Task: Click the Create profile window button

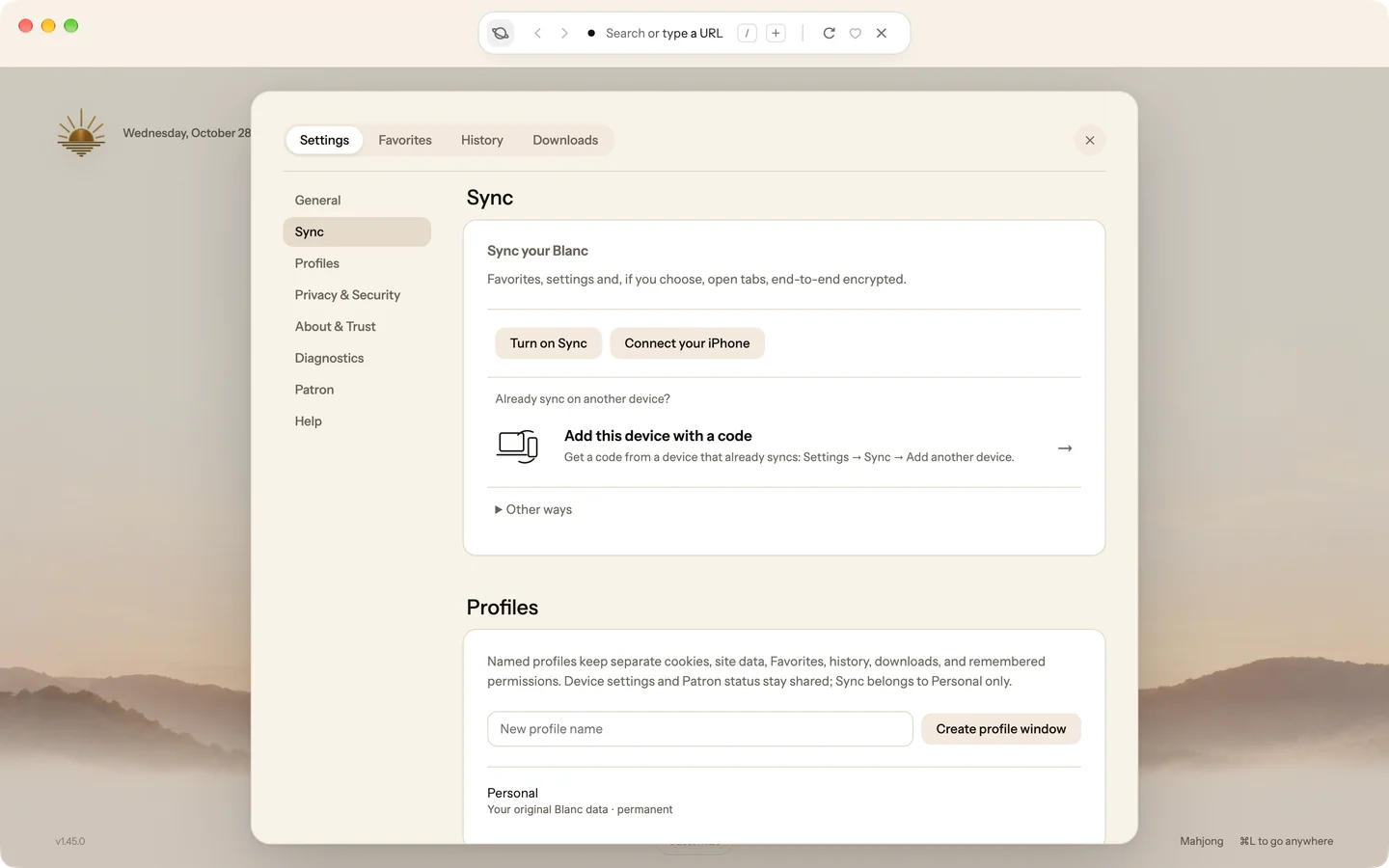Action: 1001,729
